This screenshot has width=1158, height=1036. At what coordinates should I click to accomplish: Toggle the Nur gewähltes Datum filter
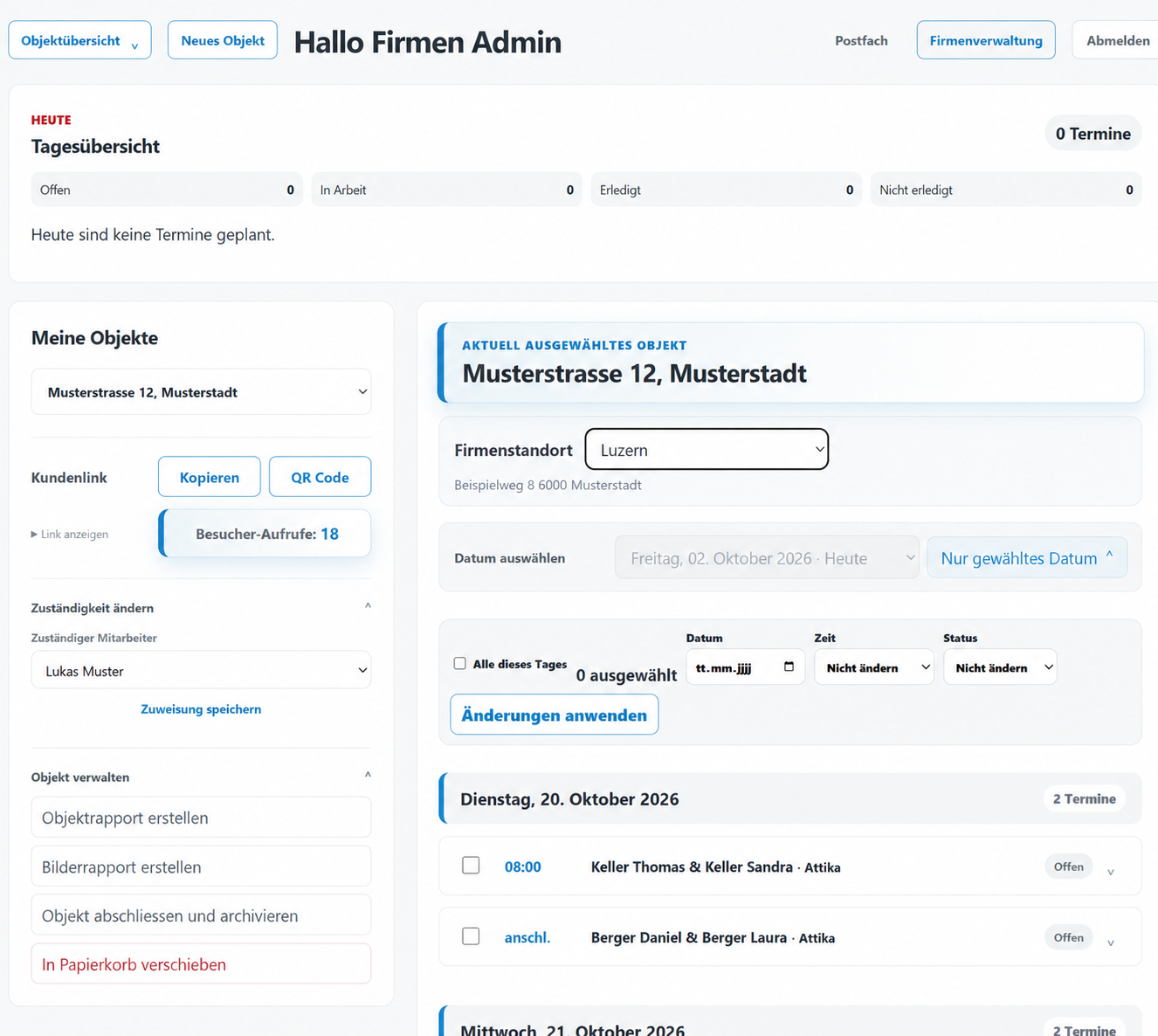[x=1027, y=557]
